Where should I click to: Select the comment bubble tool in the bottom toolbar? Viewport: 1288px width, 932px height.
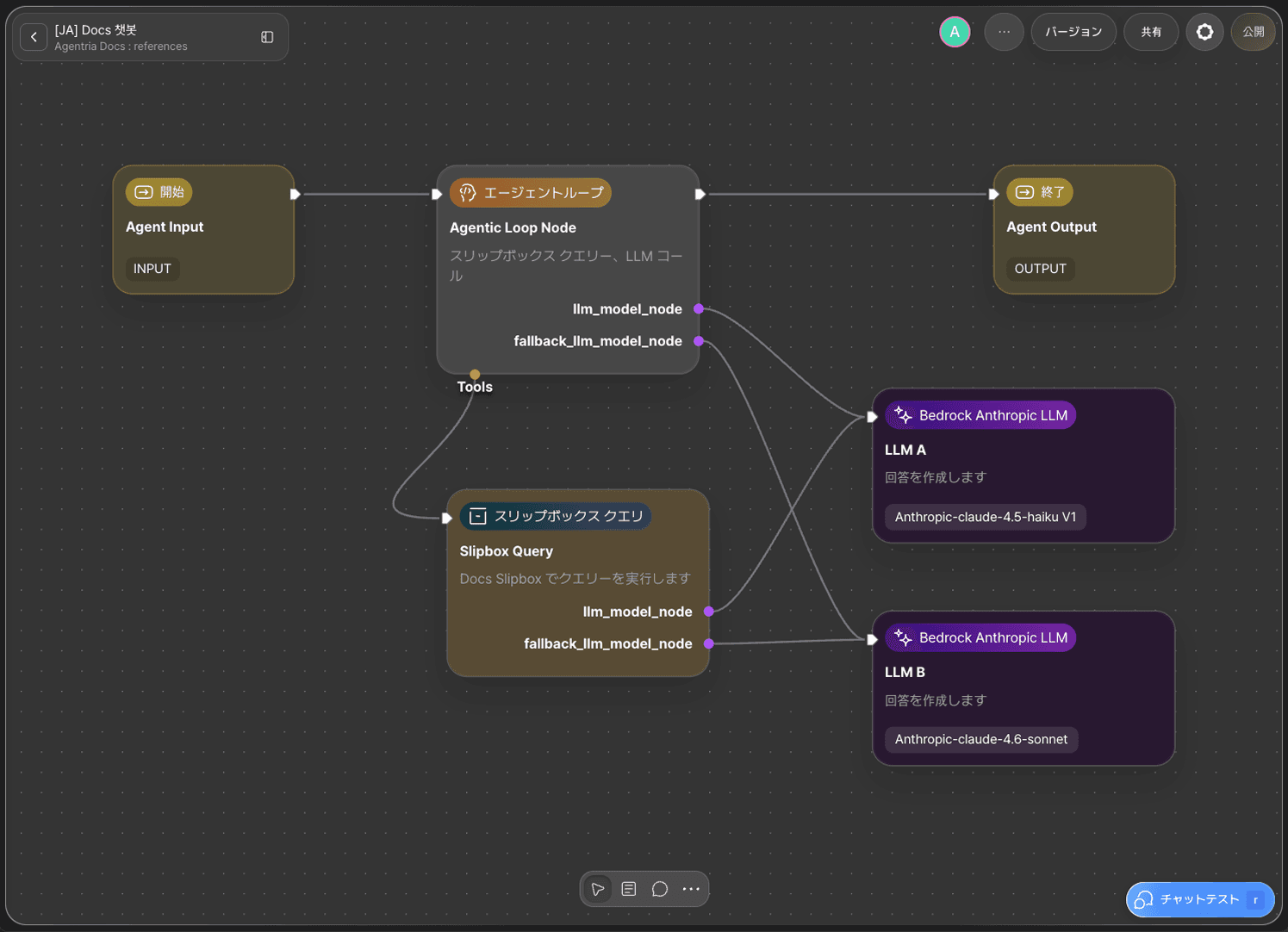(x=660, y=889)
